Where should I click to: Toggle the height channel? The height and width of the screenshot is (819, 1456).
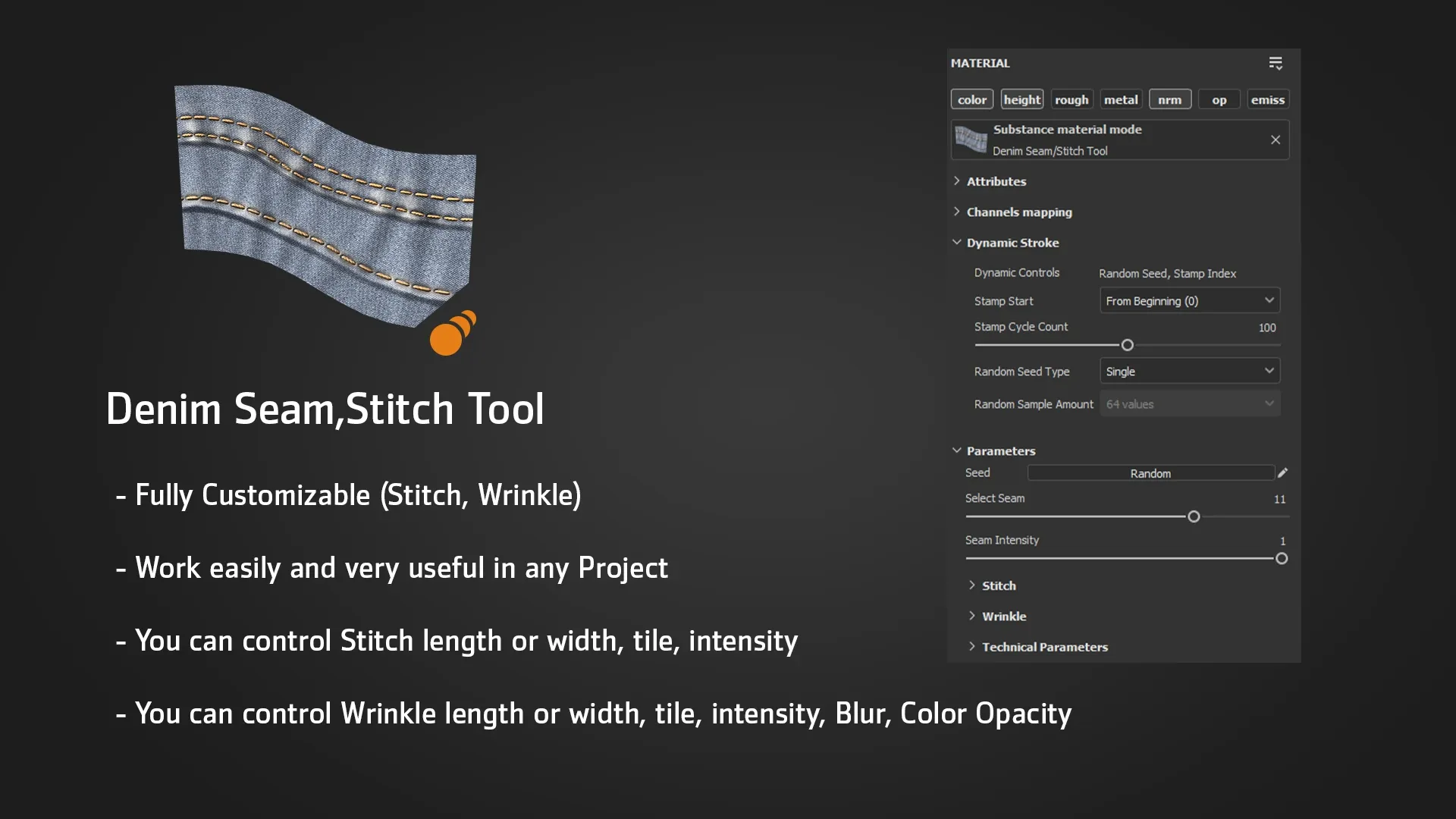[1021, 99]
